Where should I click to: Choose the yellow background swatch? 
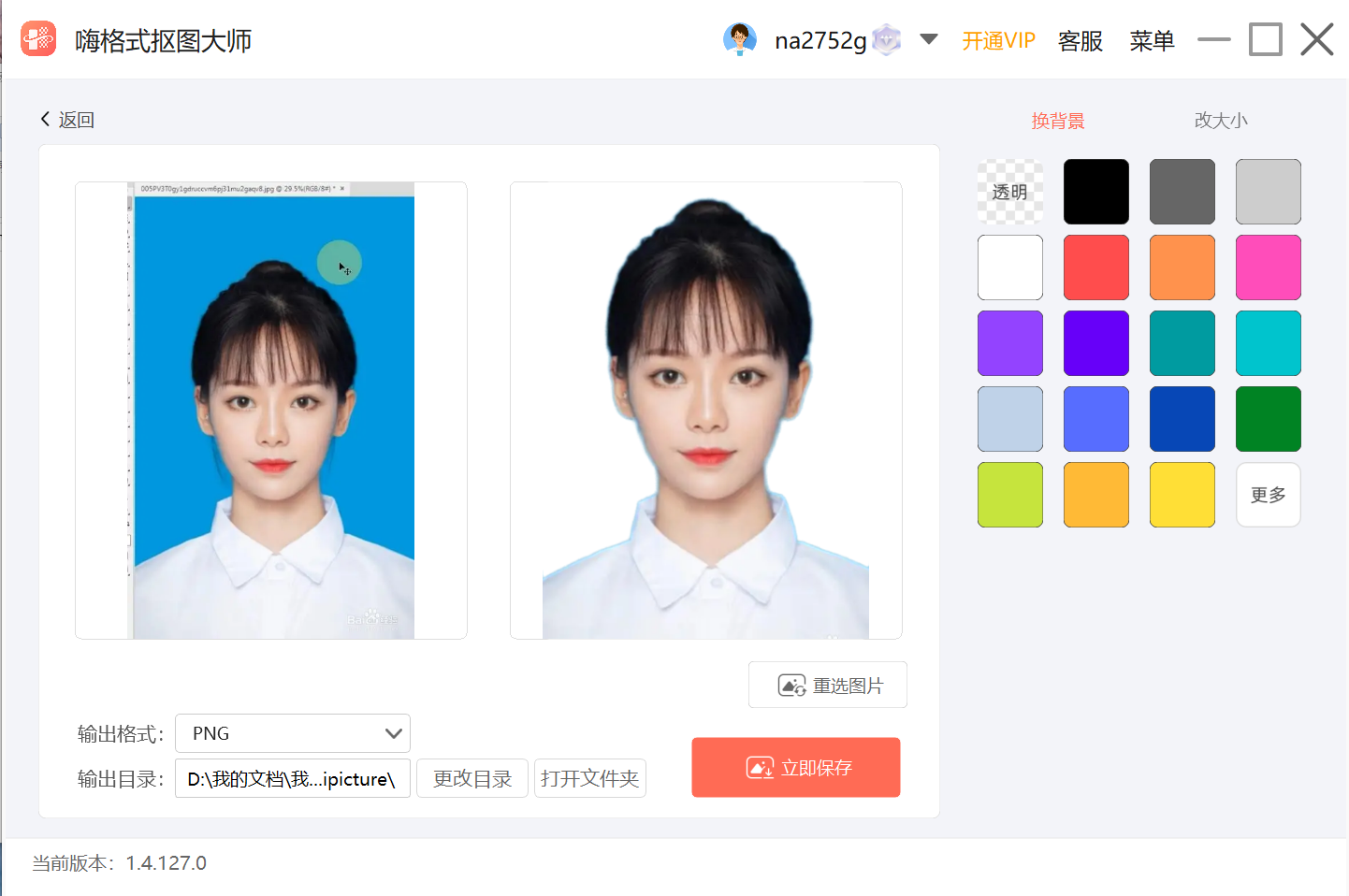click(1182, 495)
